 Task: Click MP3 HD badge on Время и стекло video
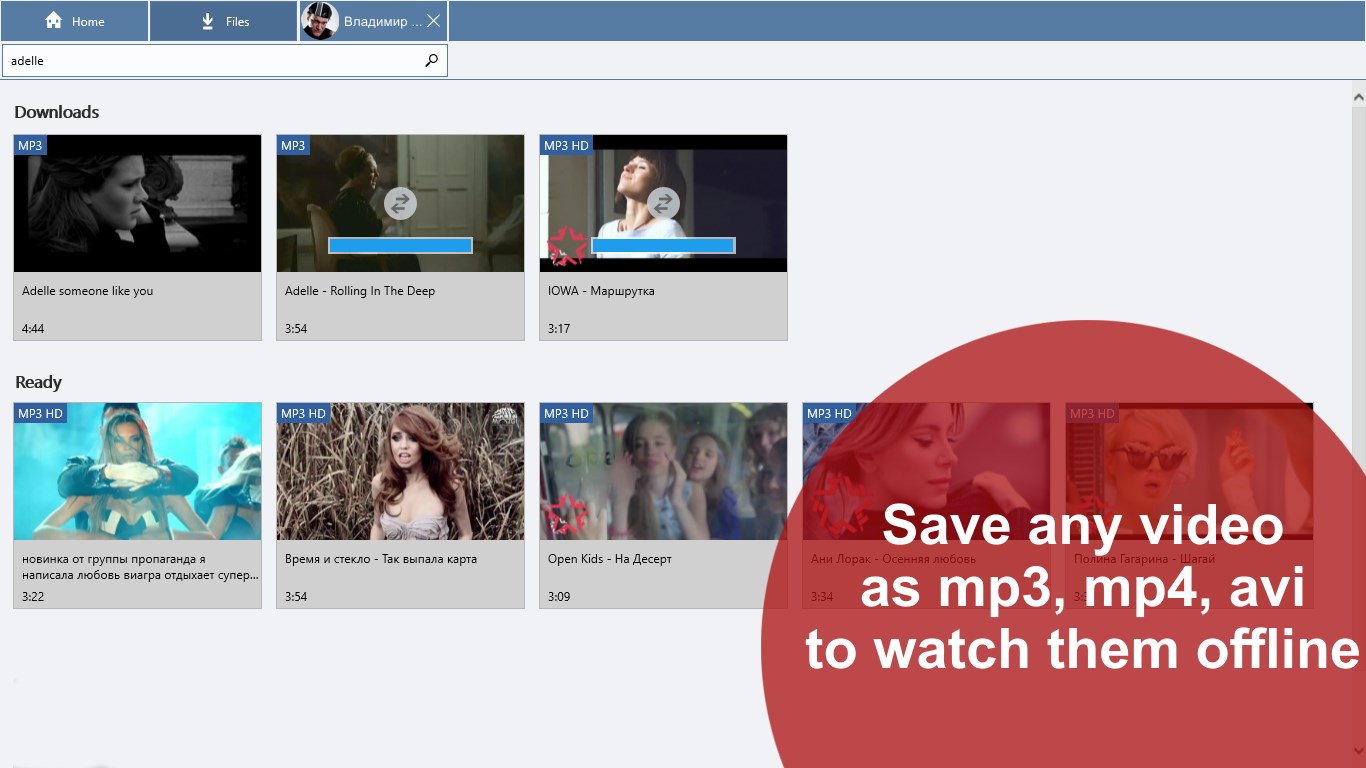(303, 414)
